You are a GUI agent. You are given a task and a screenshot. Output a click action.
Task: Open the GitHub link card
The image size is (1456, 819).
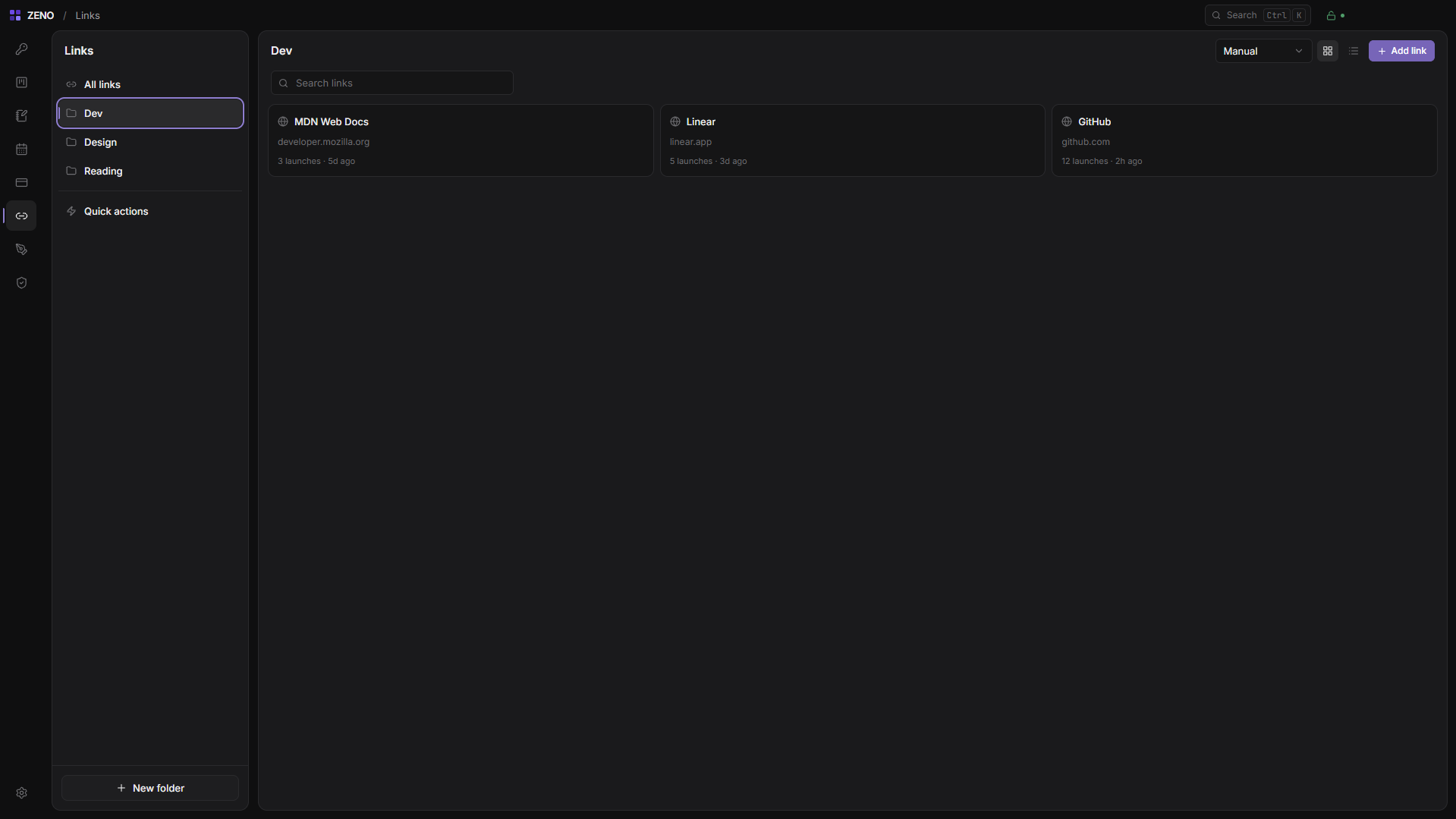click(1244, 140)
